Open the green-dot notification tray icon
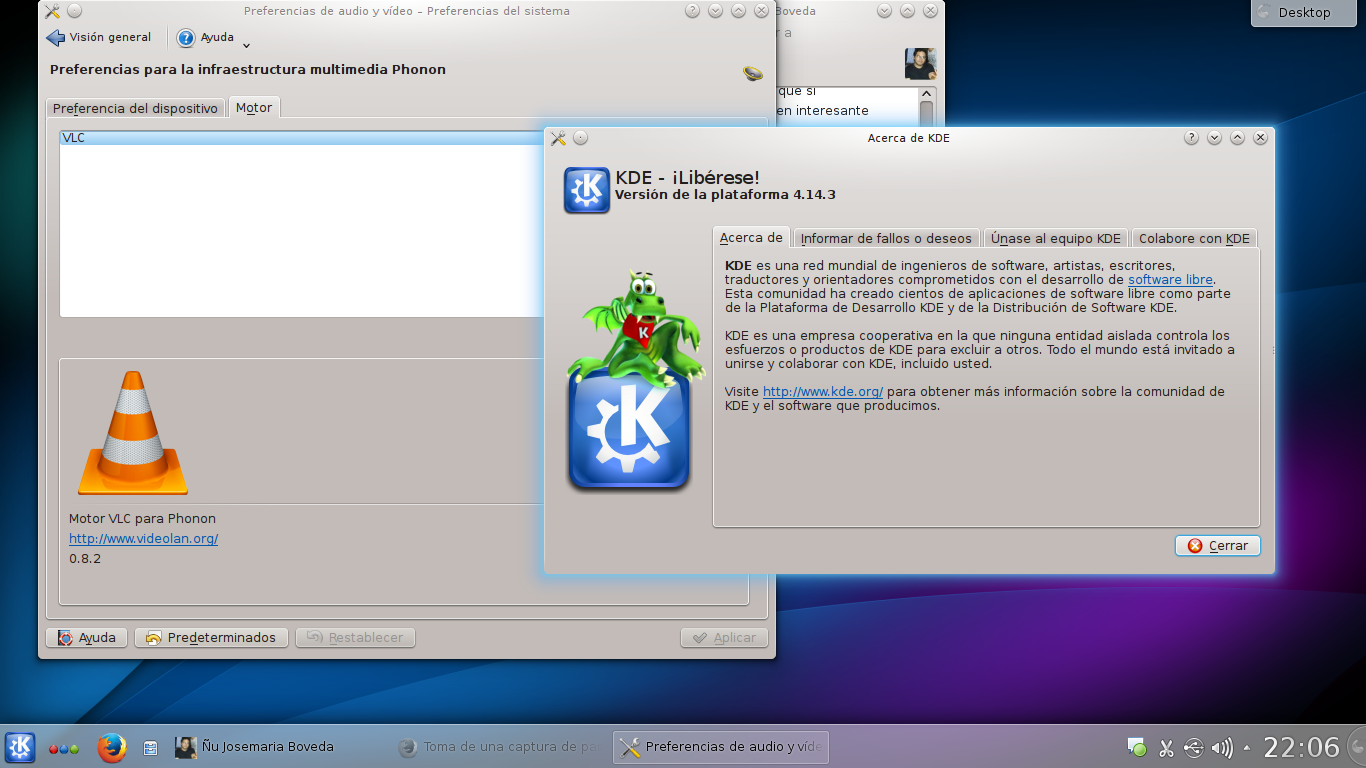 pyautogui.click(x=1137, y=747)
